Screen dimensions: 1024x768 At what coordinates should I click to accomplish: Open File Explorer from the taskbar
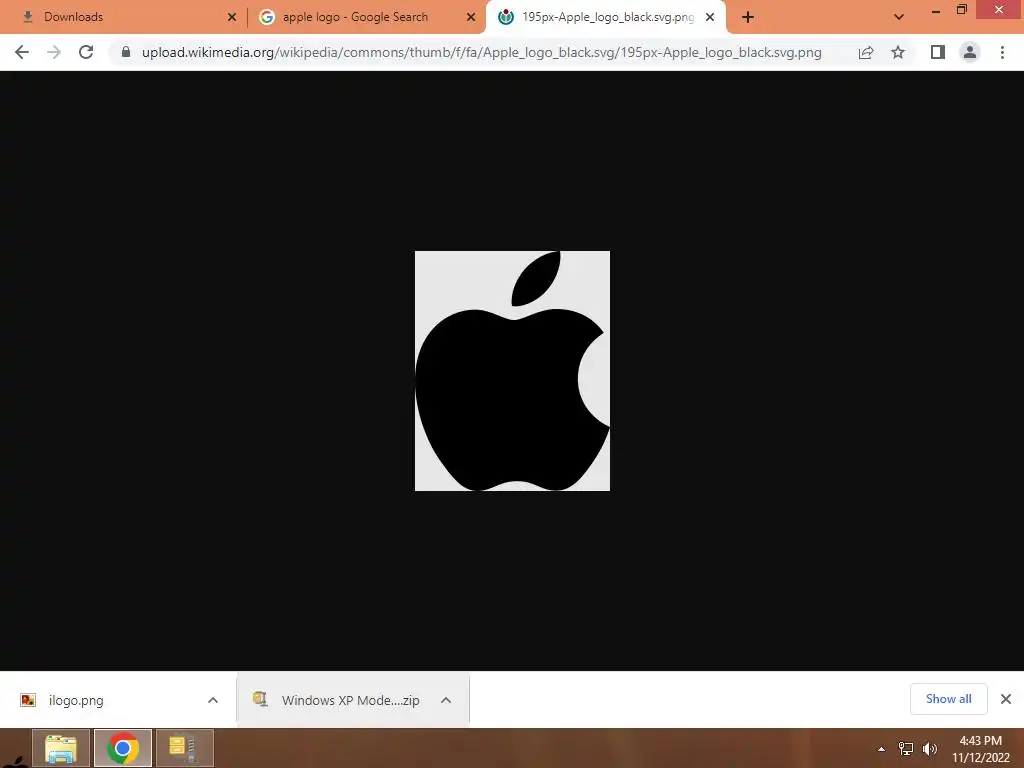coord(61,748)
